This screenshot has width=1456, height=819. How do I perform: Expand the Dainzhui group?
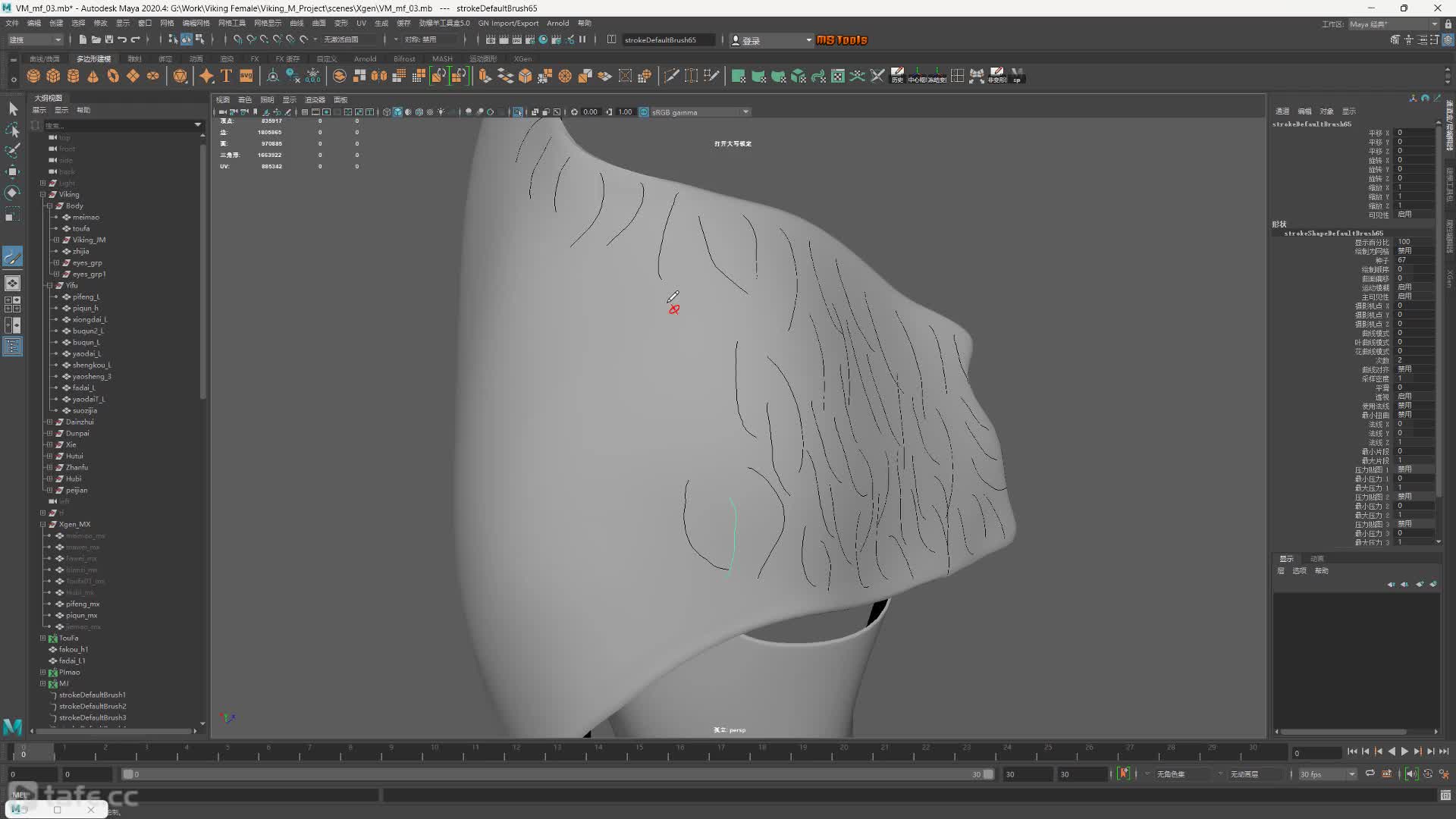pyautogui.click(x=50, y=422)
